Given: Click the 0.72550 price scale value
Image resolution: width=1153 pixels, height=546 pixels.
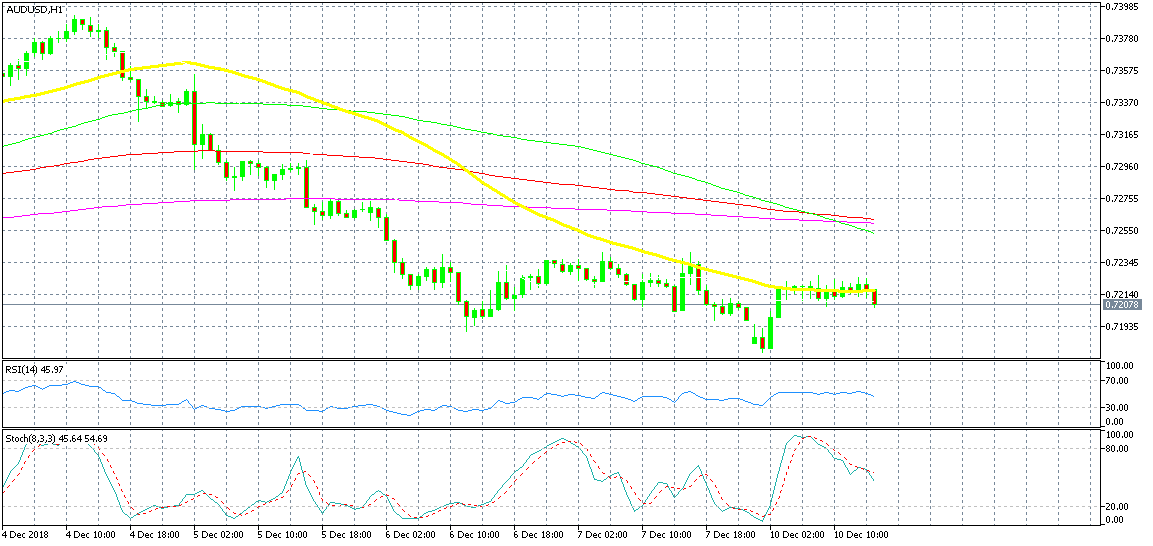Looking at the screenshot, I should click(x=1121, y=231).
